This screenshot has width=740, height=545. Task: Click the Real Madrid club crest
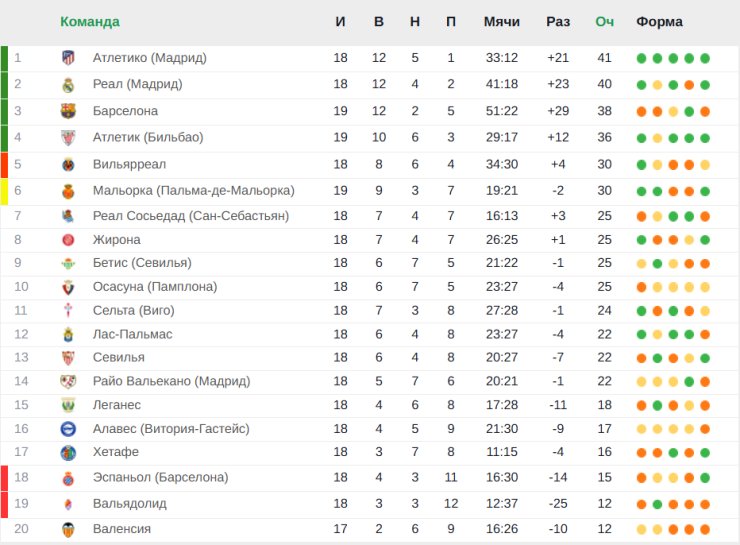68,84
